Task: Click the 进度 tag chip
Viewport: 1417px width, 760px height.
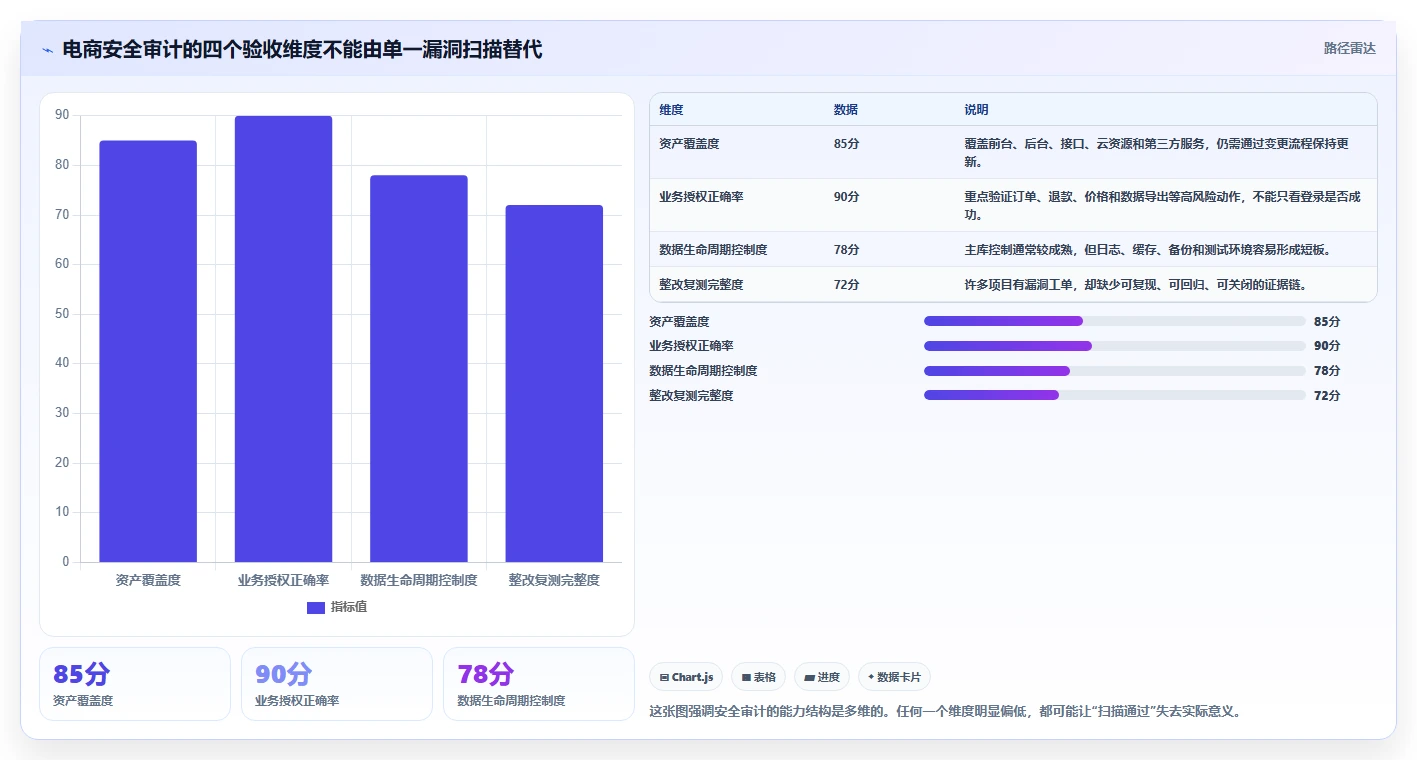Action: 822,677
